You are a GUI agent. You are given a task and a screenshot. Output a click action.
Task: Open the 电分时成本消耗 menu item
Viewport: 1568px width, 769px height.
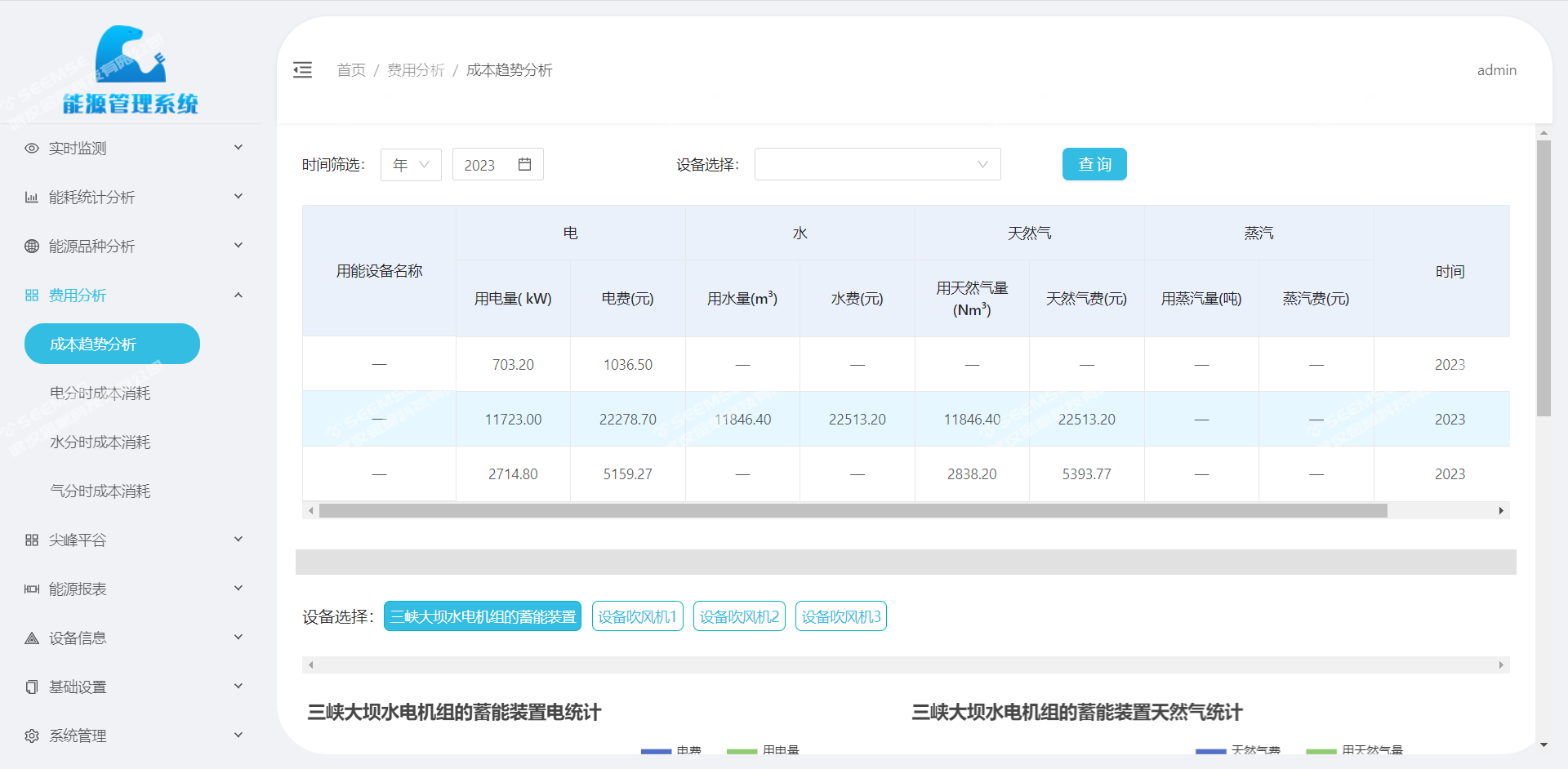[100, 393]
